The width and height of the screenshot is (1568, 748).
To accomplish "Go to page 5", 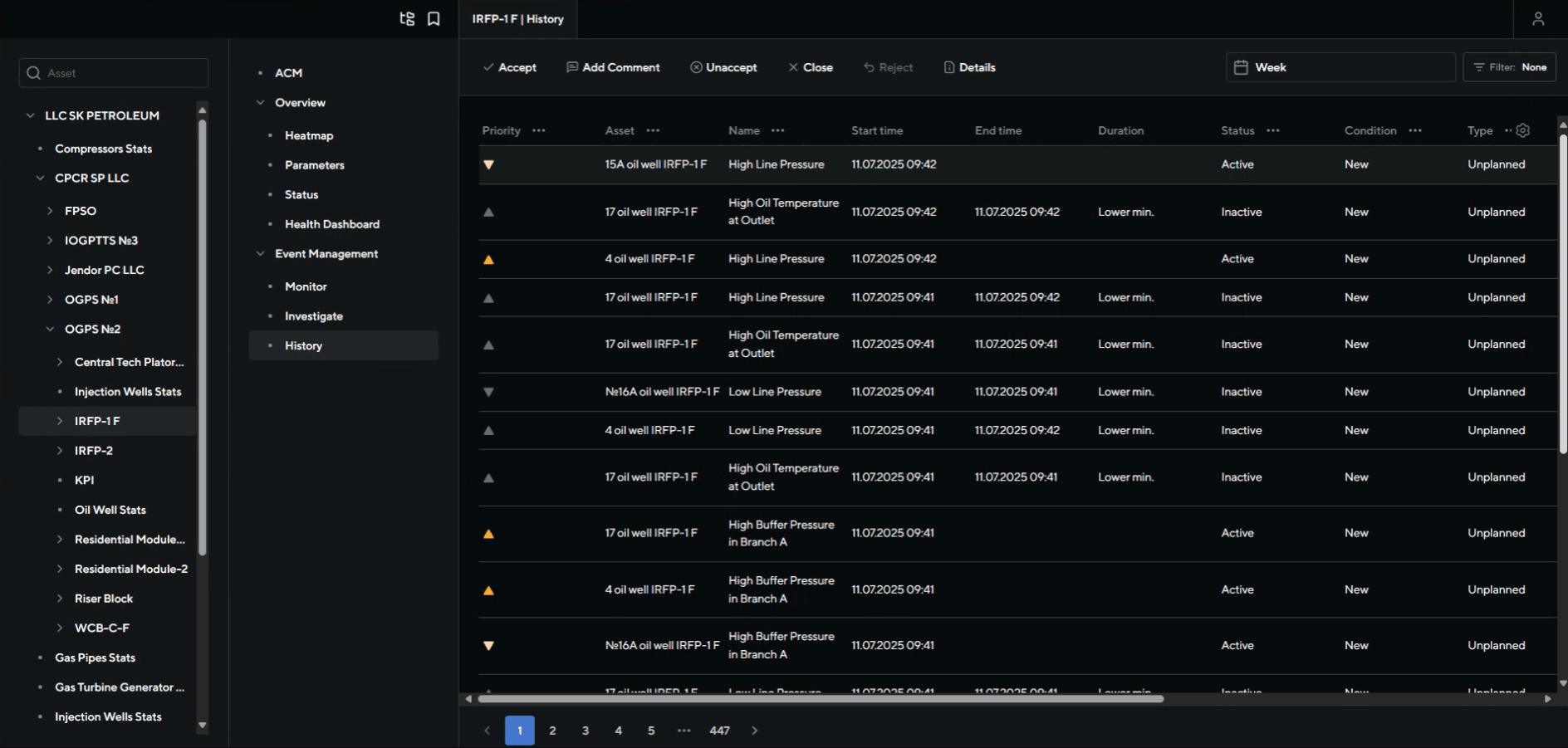I will tap(651, 731).
